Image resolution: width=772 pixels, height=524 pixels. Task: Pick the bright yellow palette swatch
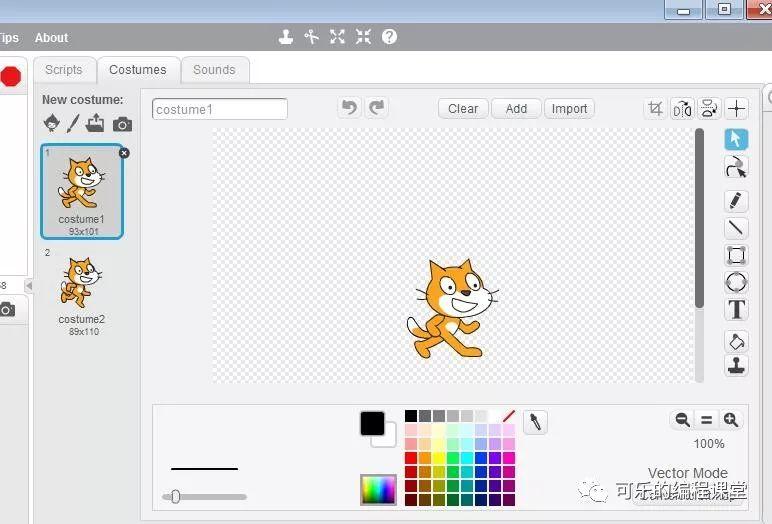click(x=439, y=458)
